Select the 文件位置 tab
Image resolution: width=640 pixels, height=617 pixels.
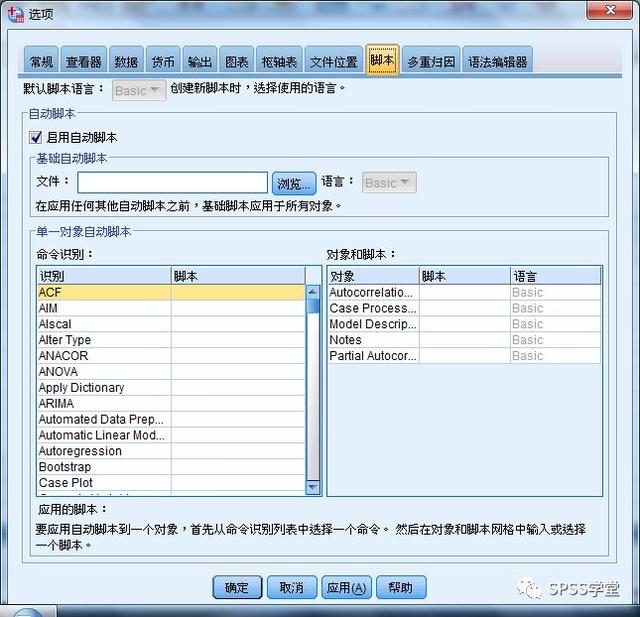334,61
